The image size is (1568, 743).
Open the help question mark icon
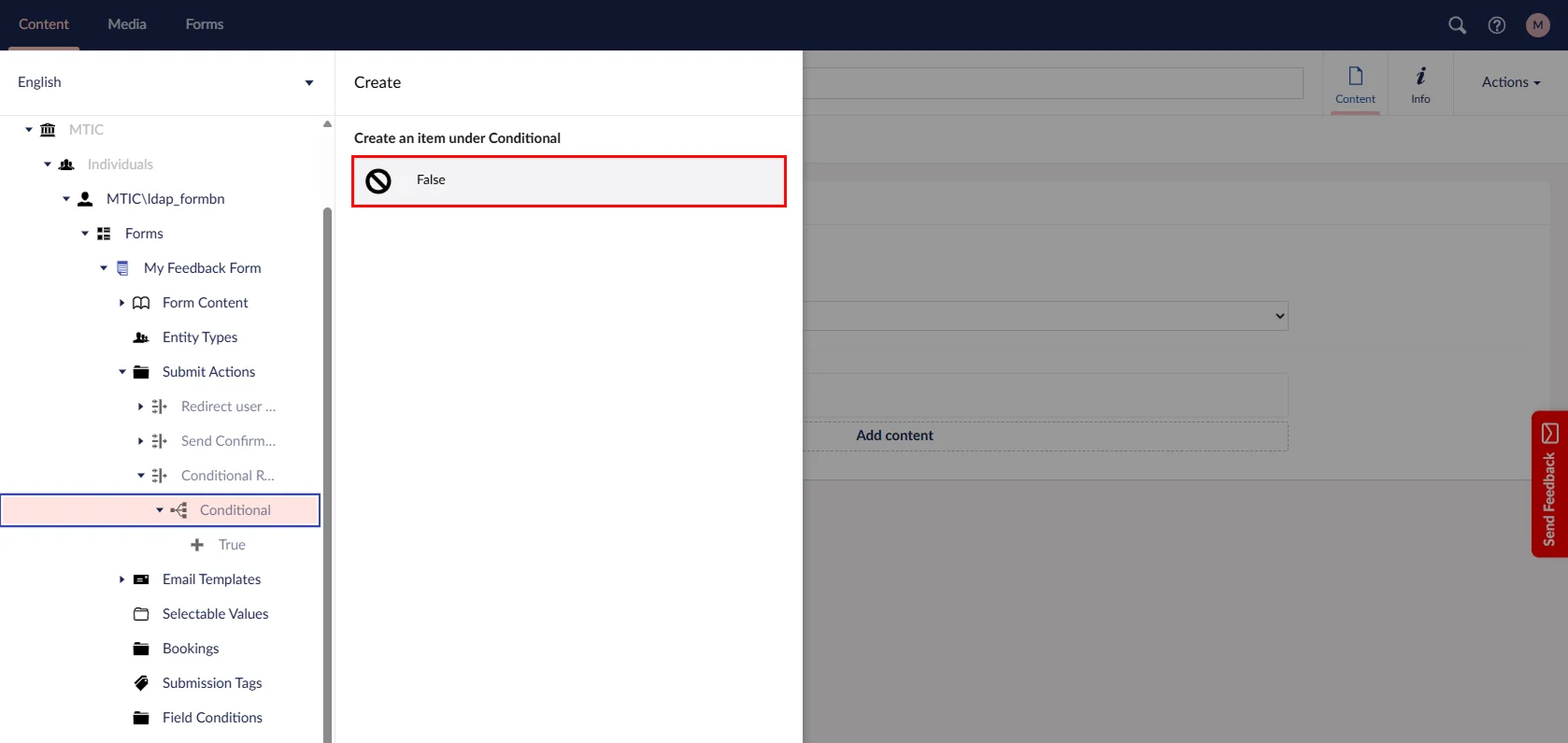[1497, 25]
